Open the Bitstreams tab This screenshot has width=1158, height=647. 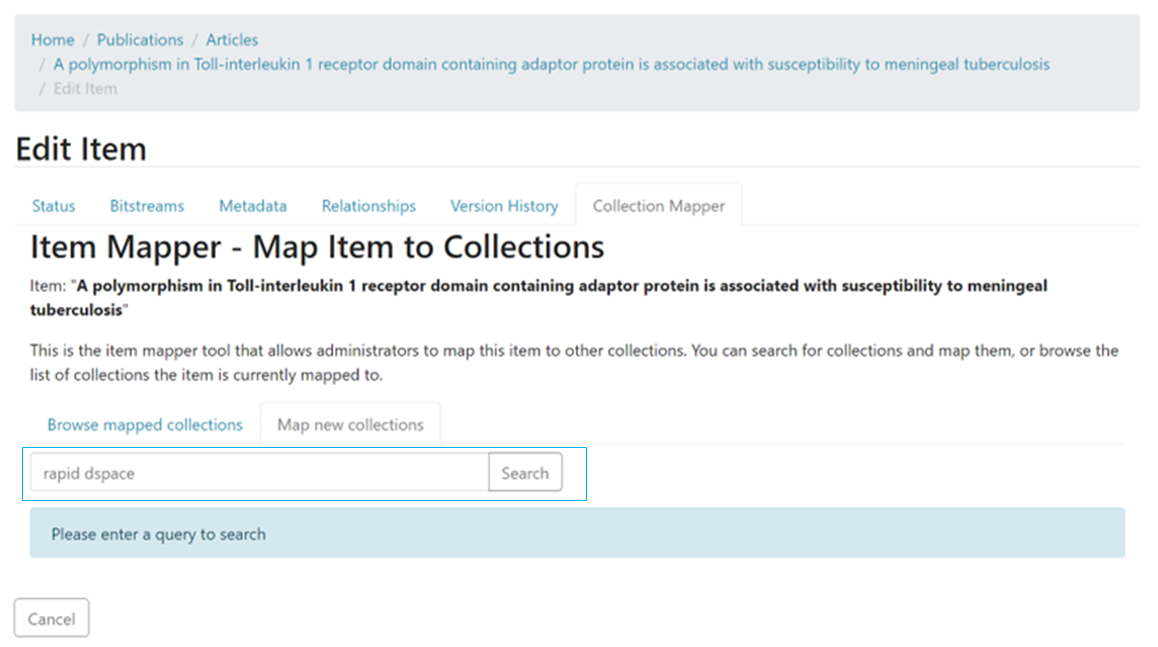coord(147,206)
